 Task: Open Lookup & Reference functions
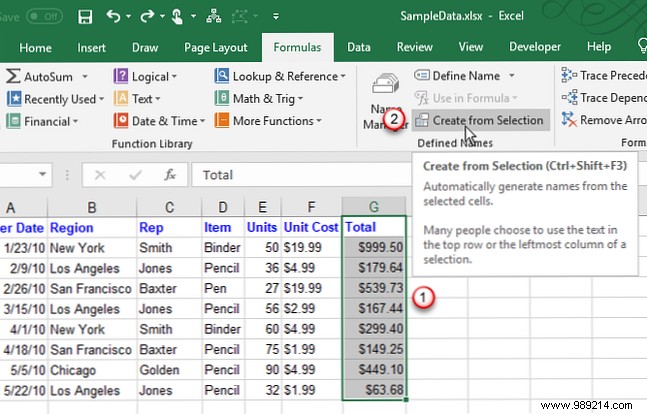pos(280,76)
